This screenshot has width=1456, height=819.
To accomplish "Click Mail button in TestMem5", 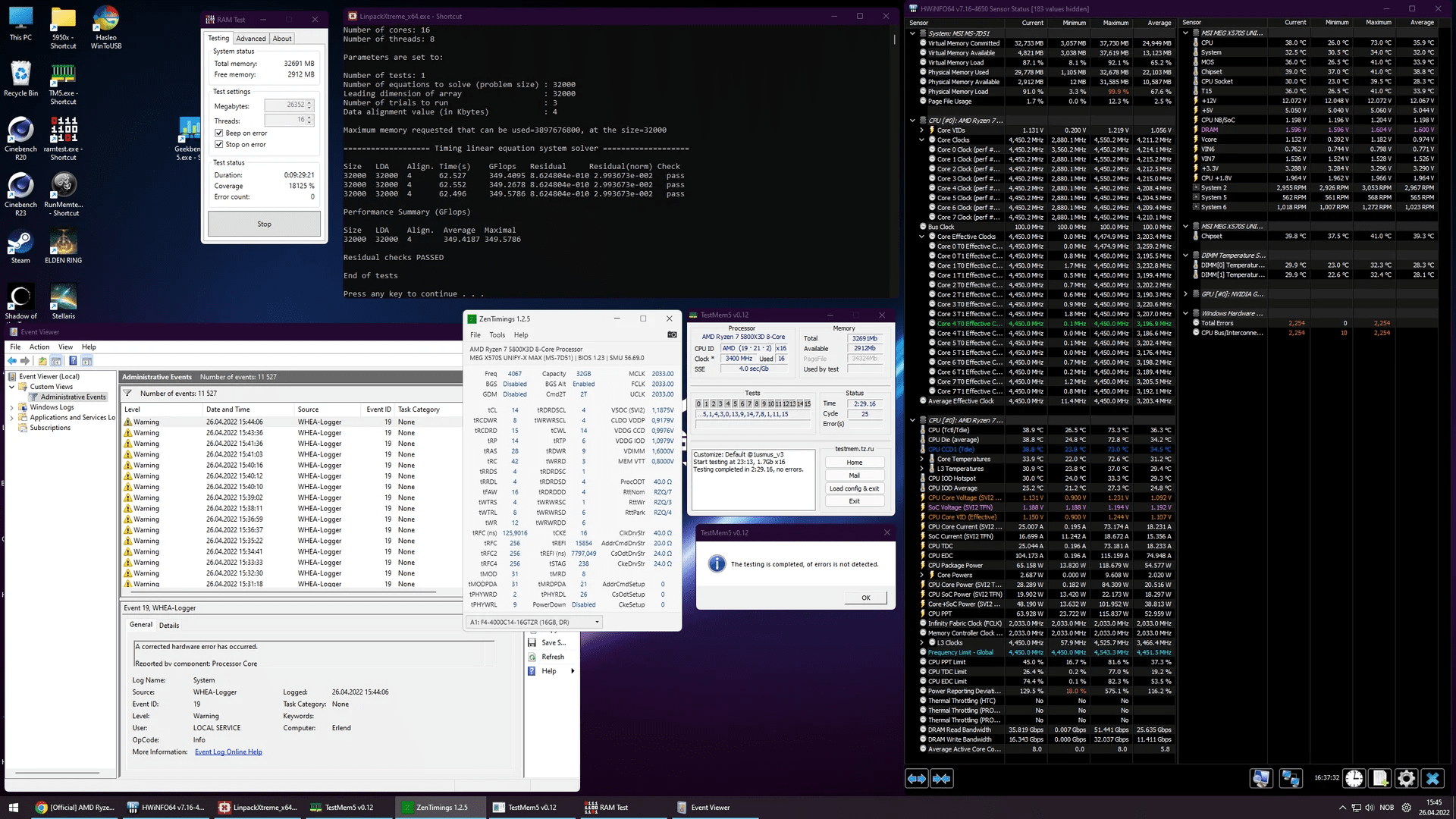I will [x=854, y=475].
